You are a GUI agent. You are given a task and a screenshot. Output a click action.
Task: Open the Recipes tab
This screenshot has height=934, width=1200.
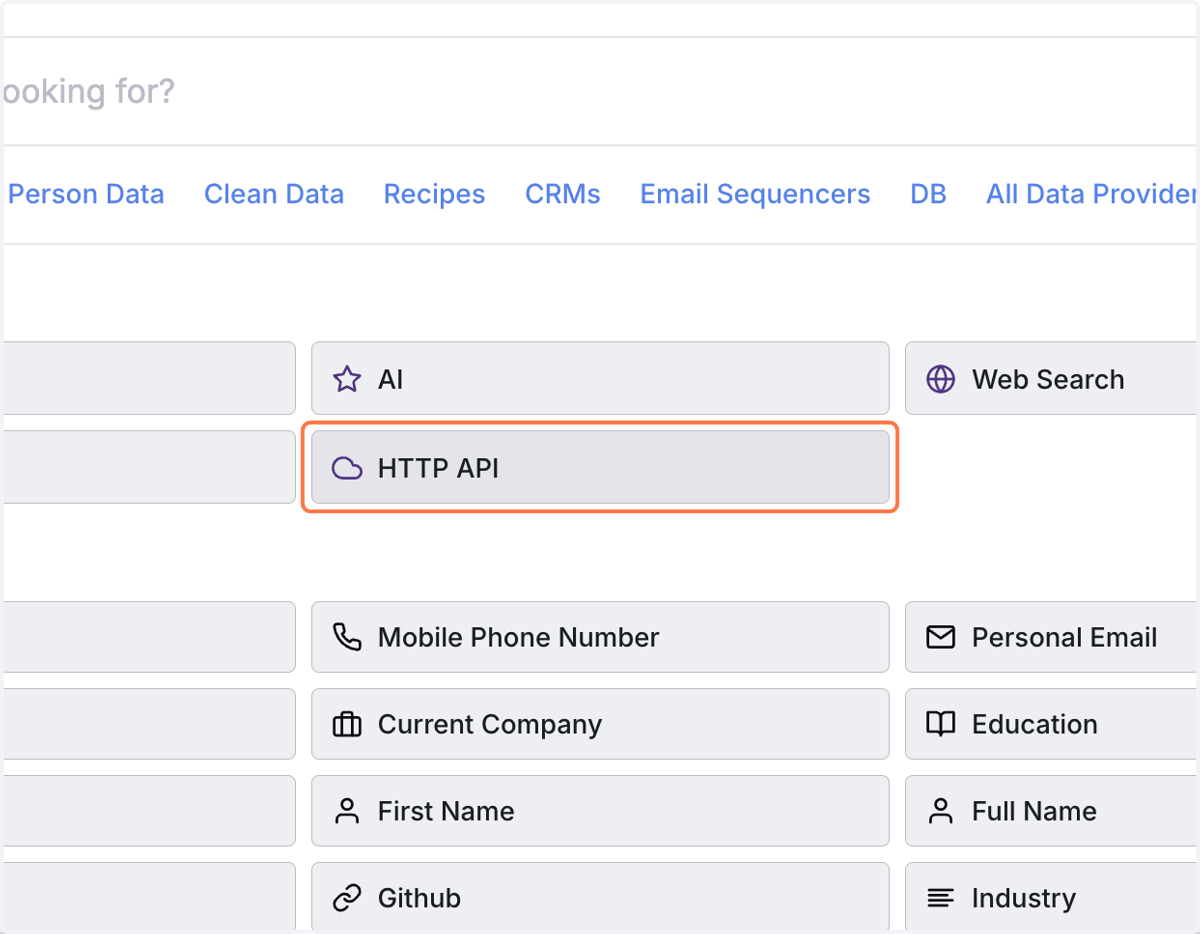point(434,194)
